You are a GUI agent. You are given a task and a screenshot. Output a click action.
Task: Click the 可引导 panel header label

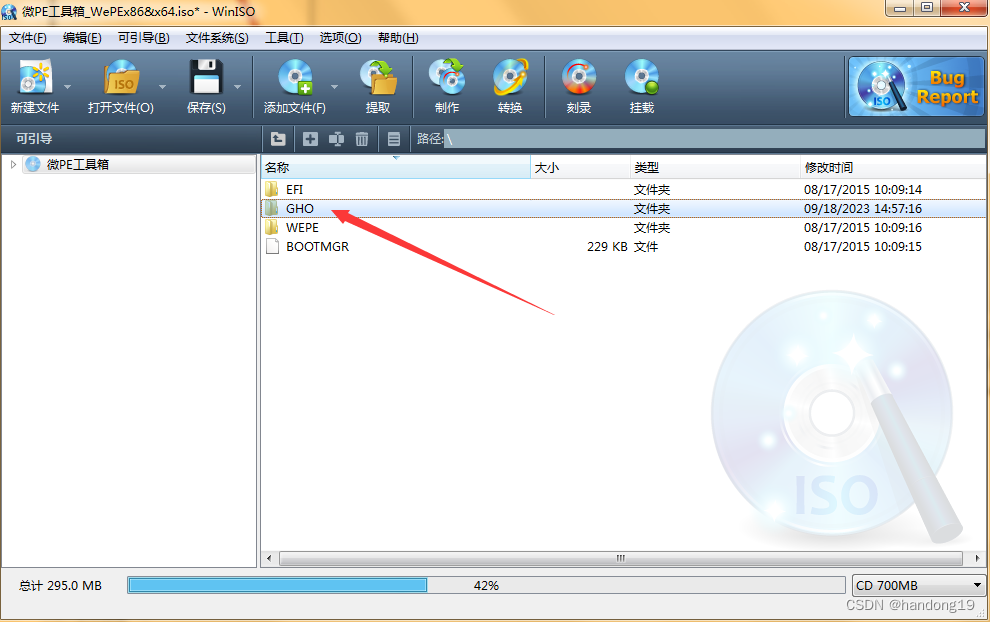pos(34,139)
